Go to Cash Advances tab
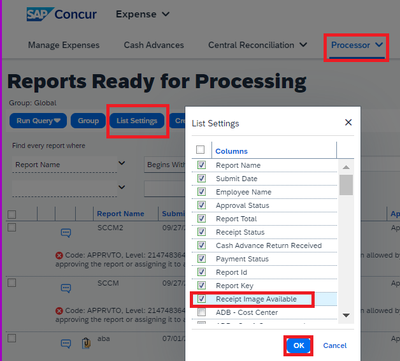 pos(154,45)
